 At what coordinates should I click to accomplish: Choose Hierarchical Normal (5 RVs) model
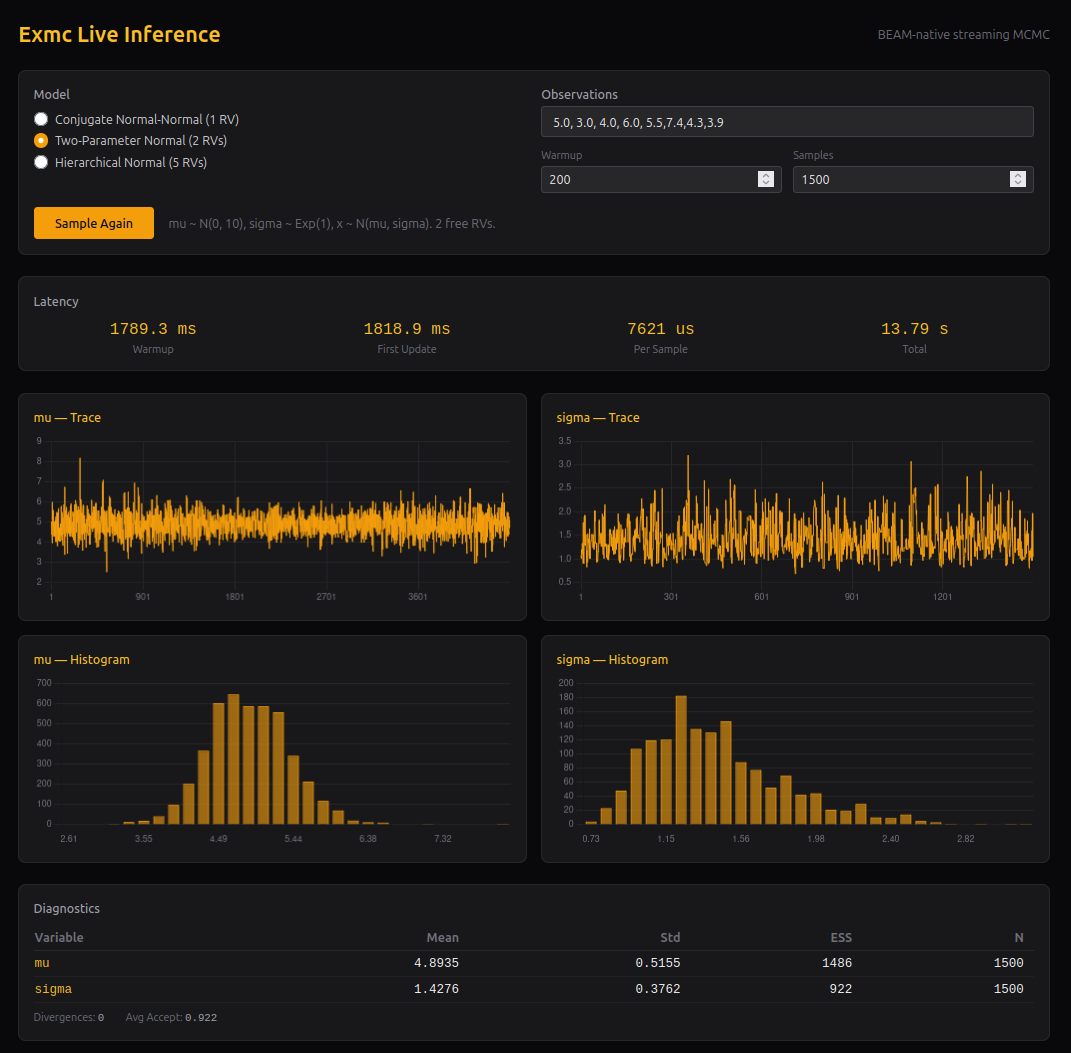tap(41, 162)
